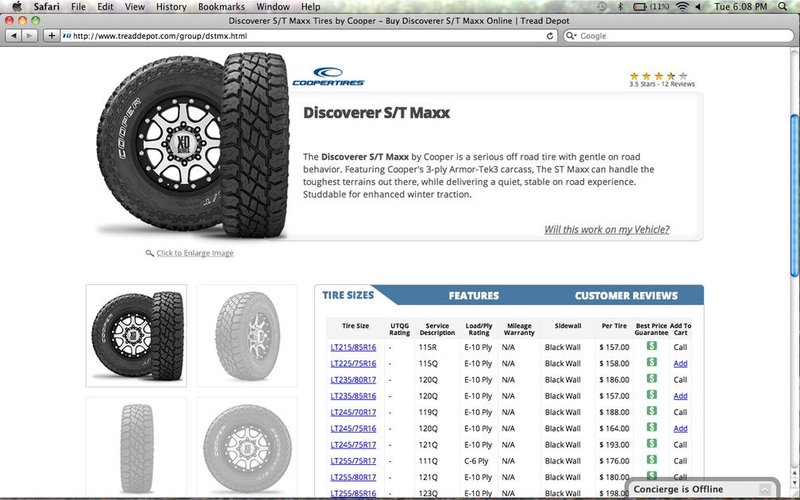Open the Help menu
This screenshot has height=500, width=800.
(x=311, y=7)
